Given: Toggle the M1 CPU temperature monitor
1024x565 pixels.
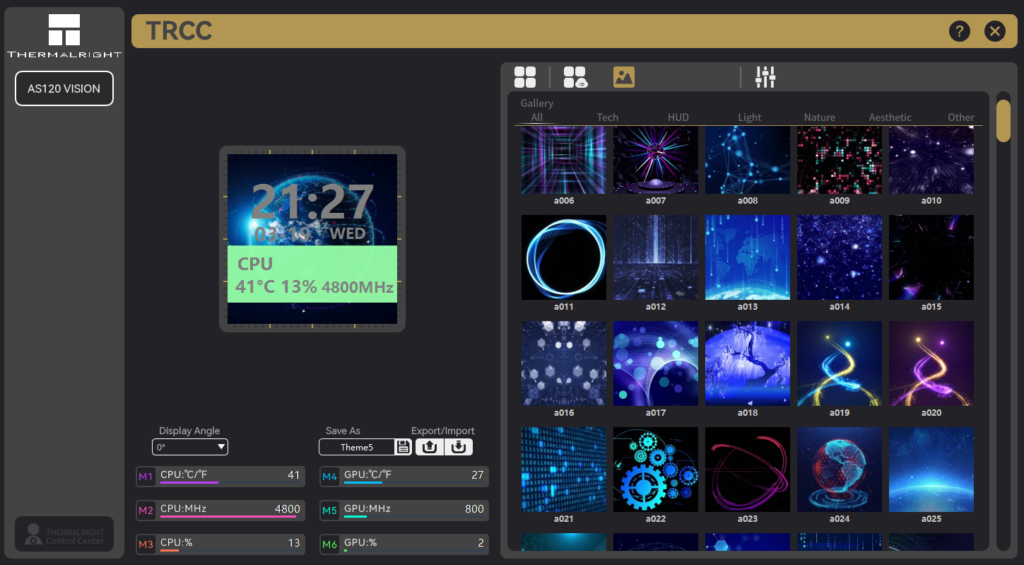Looking at the screenshot, I should (x=146, y=477).
